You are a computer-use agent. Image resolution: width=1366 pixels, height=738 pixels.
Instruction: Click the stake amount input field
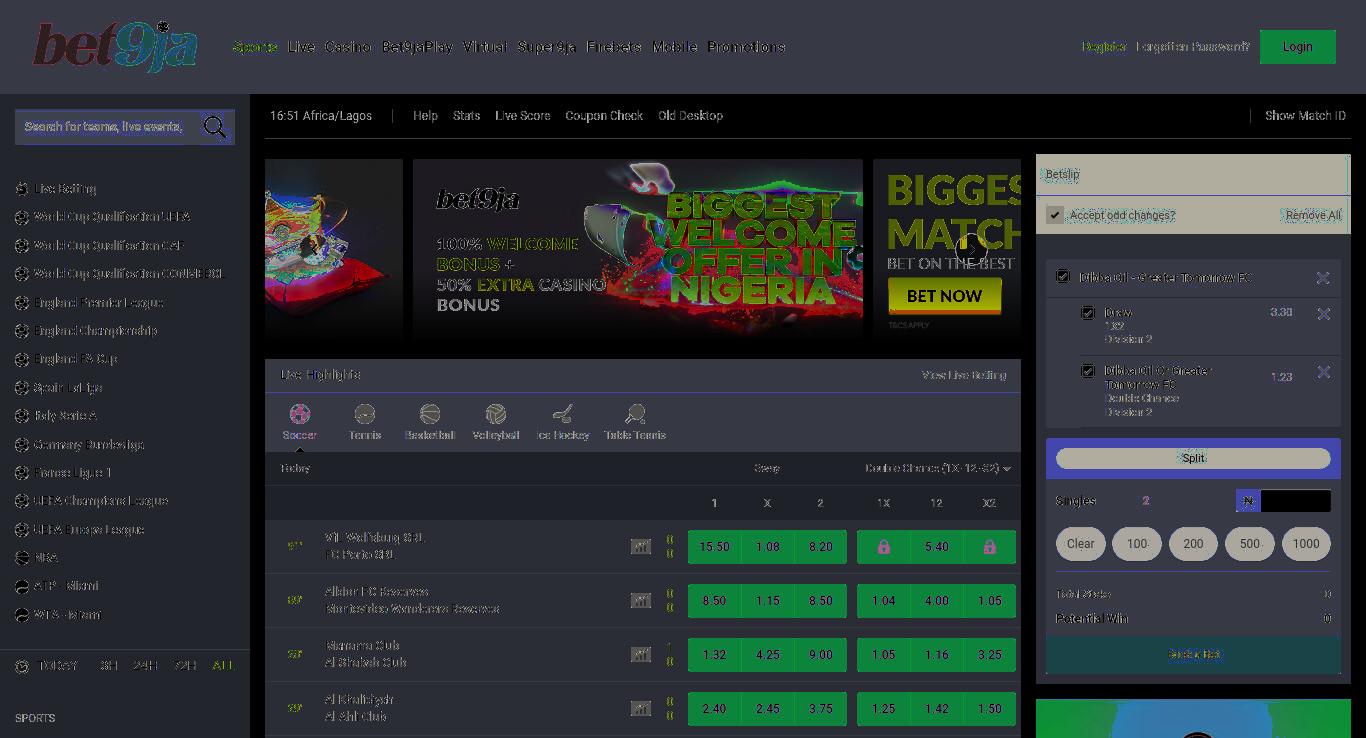[x=1295, y=501]
